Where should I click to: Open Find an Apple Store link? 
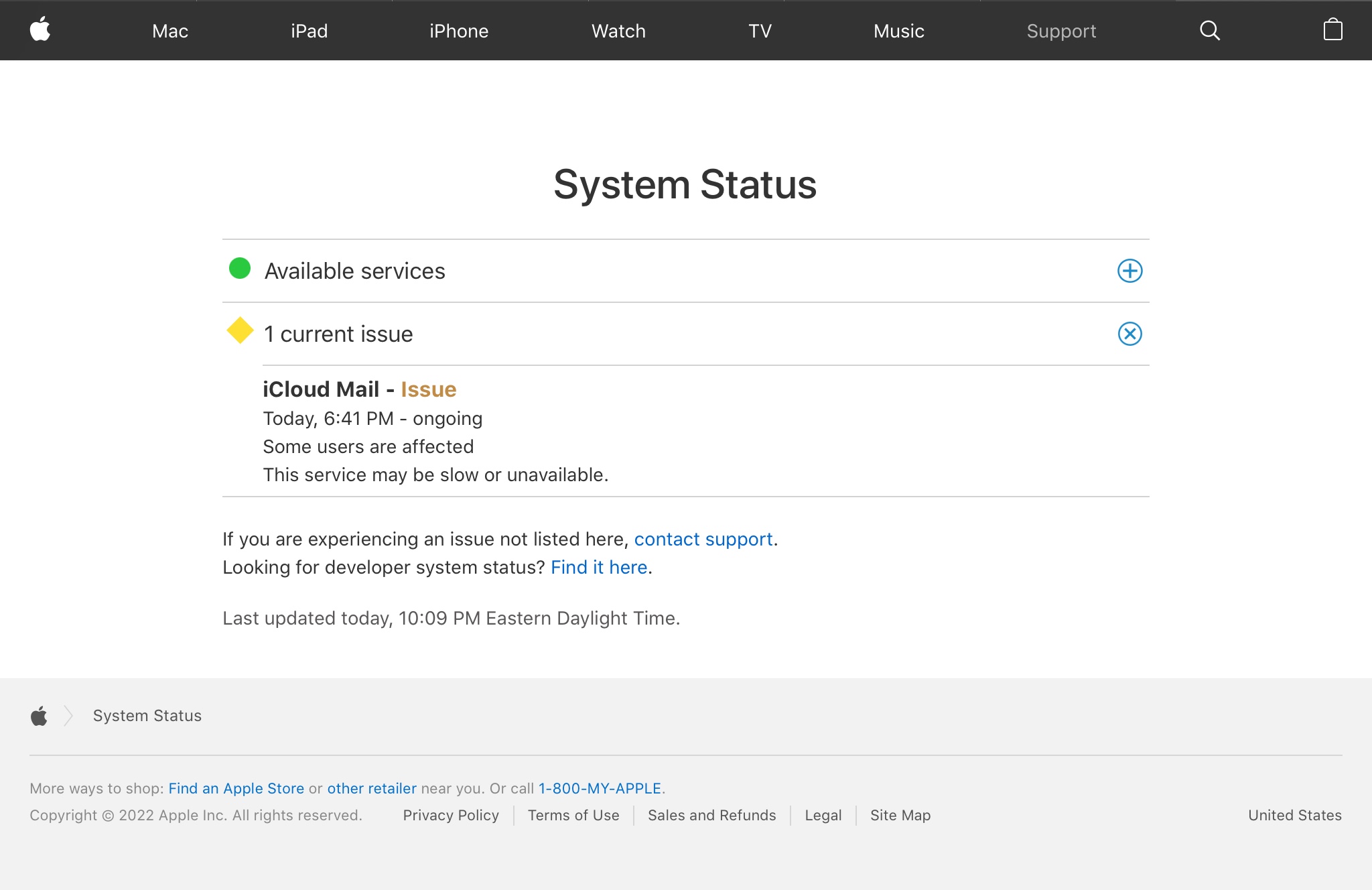click(x=236, y=788)
